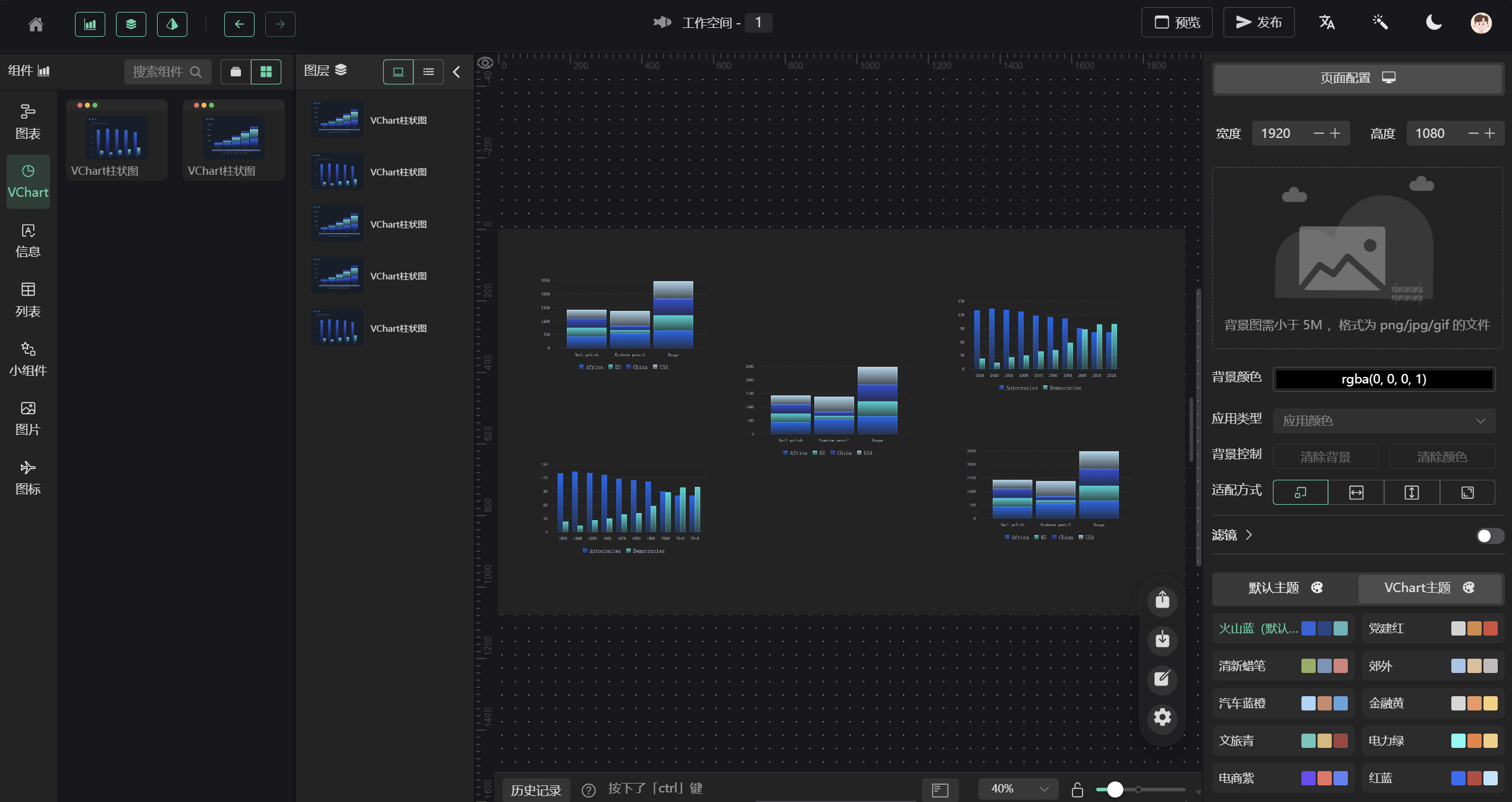Open the settings gear floating icon
The width and height of the screenshot is (1512, 802).
(1162, 718)
